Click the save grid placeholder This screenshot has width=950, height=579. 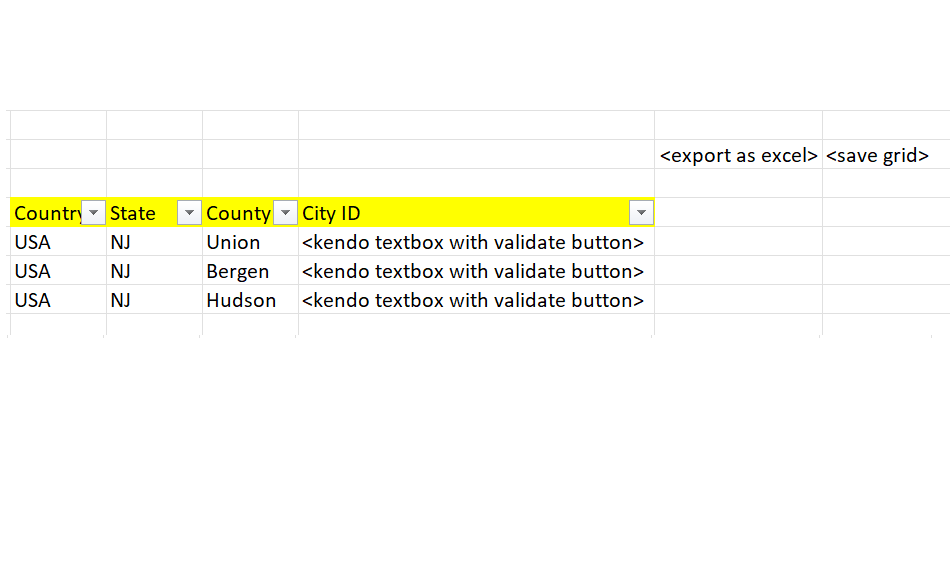(x=877, y=155)
